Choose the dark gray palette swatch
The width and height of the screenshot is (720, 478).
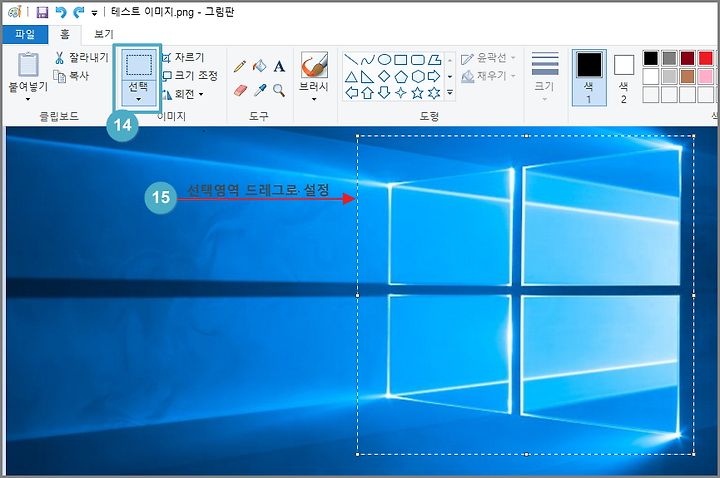point(669,58)
